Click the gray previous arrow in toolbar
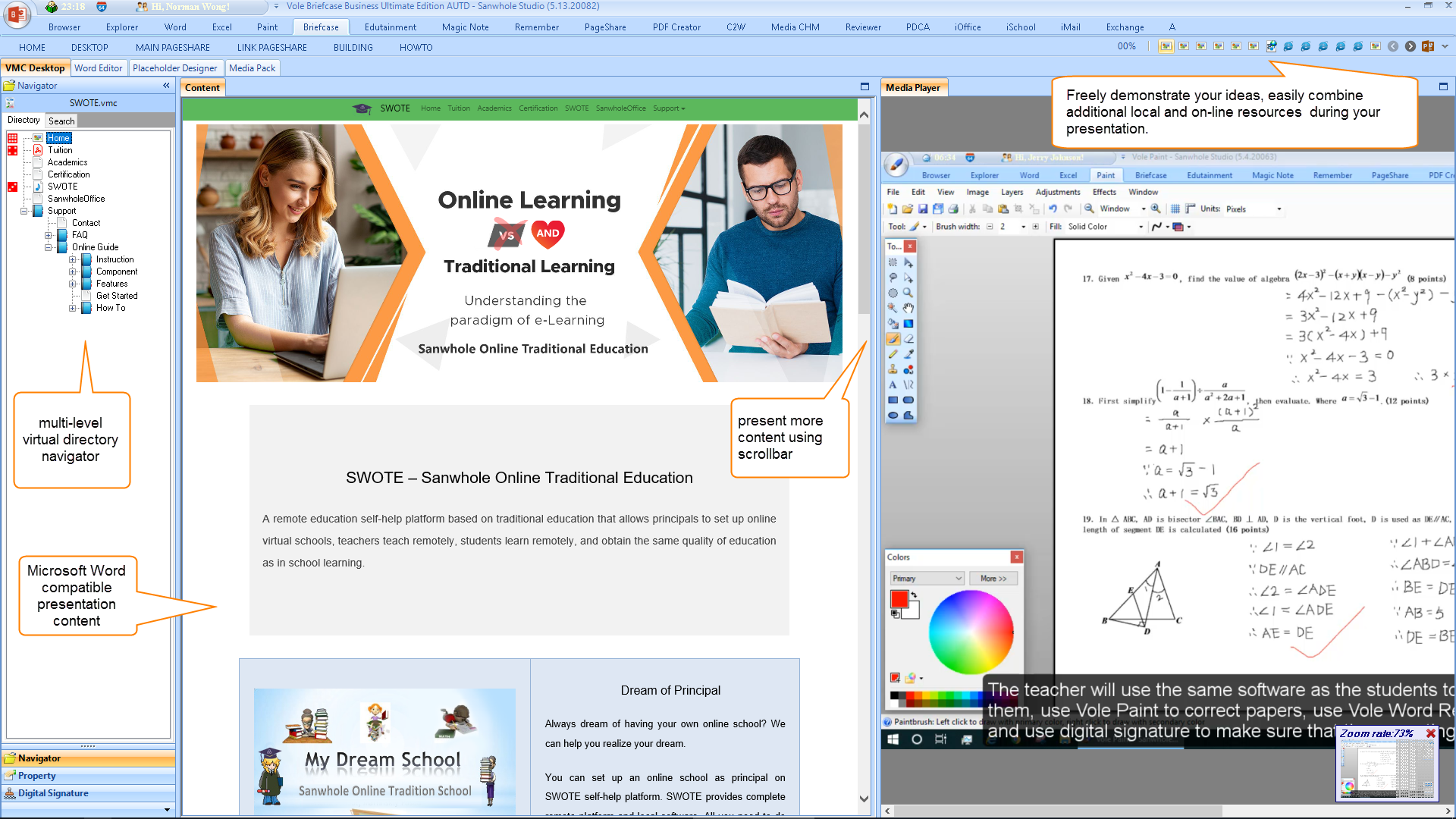1456x819 pixels. tap(1393, 46)
